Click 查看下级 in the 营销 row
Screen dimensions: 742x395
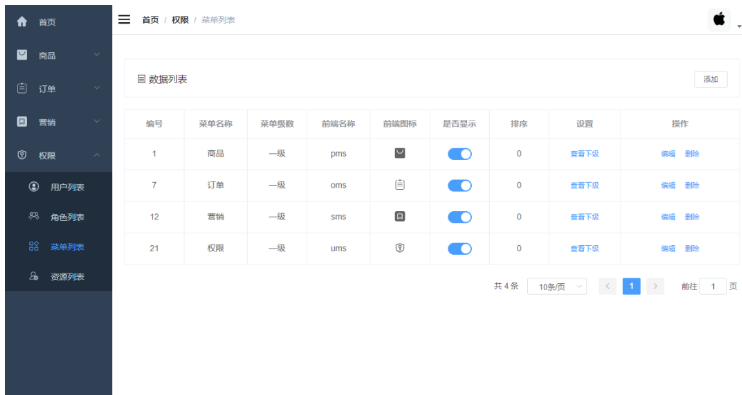(x=584, y=217)
